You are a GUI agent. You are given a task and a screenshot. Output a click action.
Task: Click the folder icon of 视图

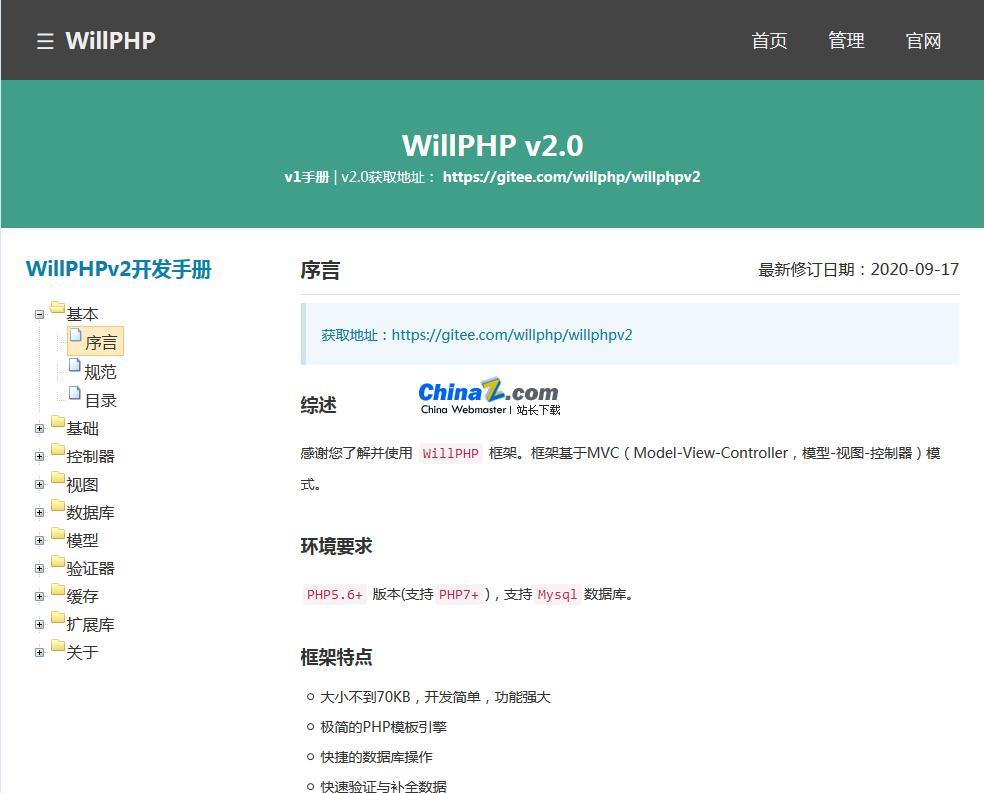[x=58, y=477]
